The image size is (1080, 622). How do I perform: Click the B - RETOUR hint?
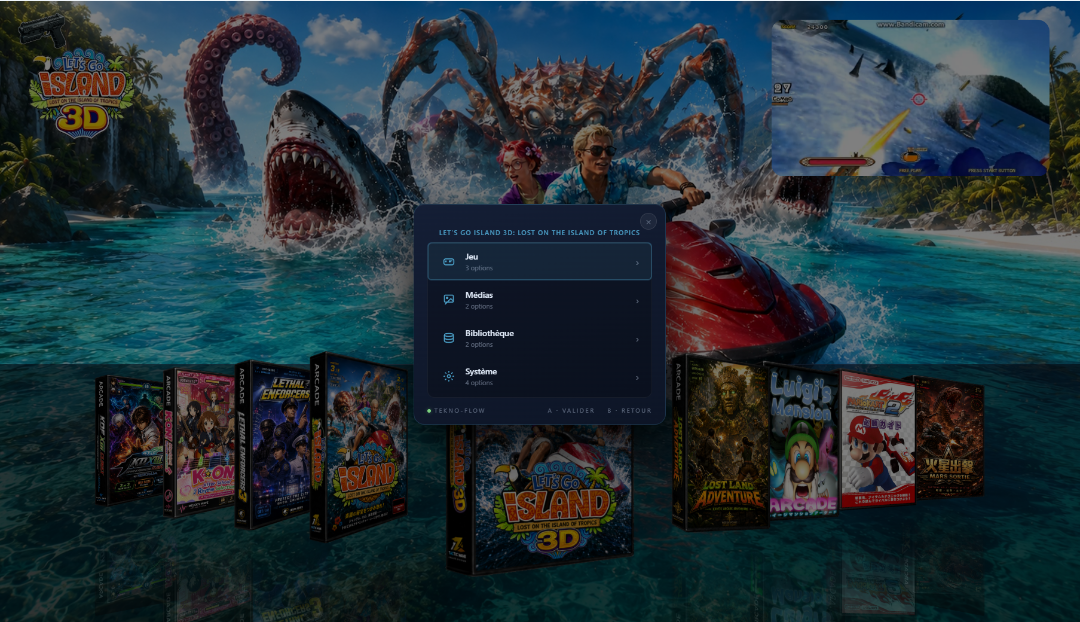[x=629, y=411]
